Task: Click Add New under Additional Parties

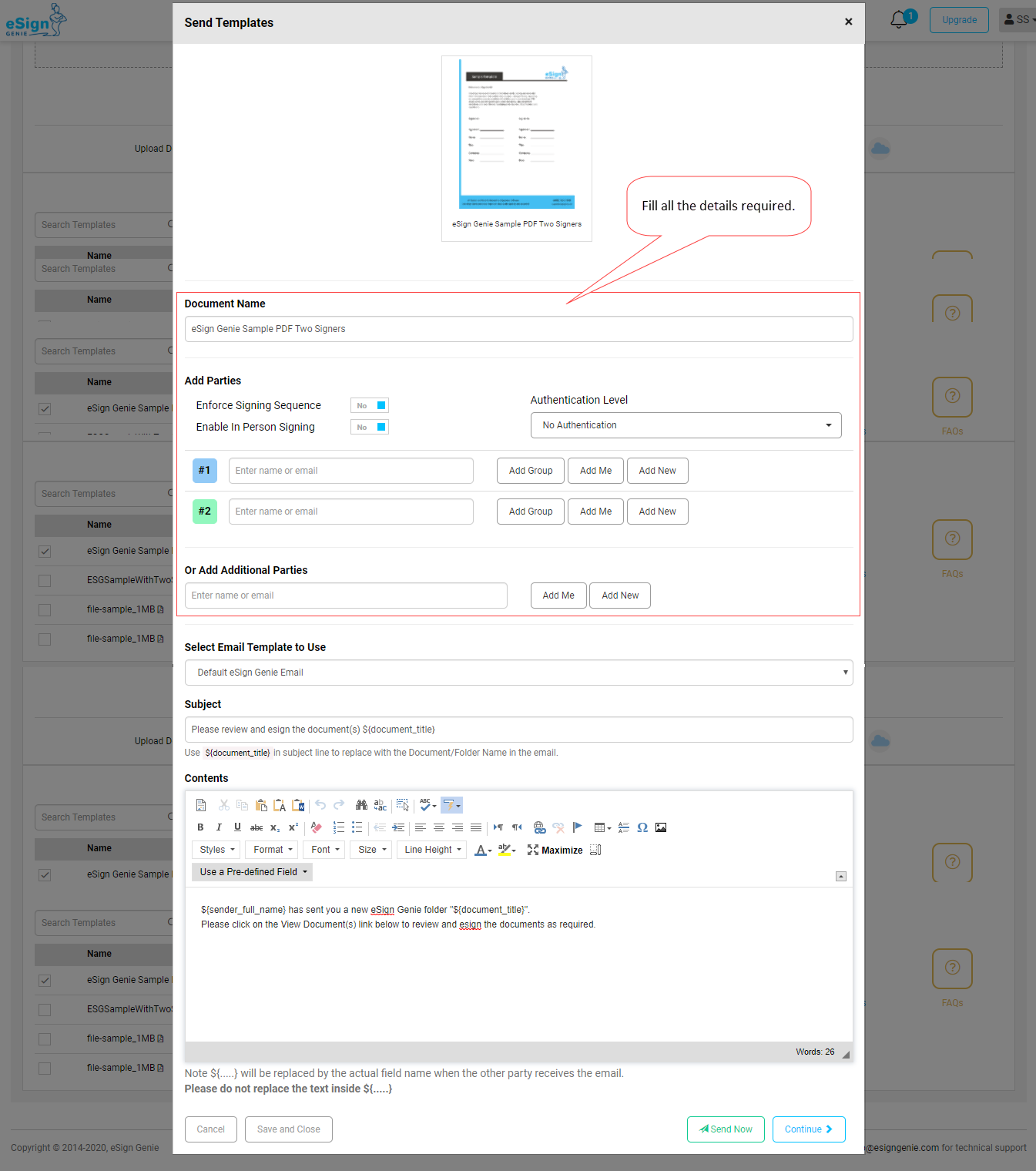Action: point(620,596)
